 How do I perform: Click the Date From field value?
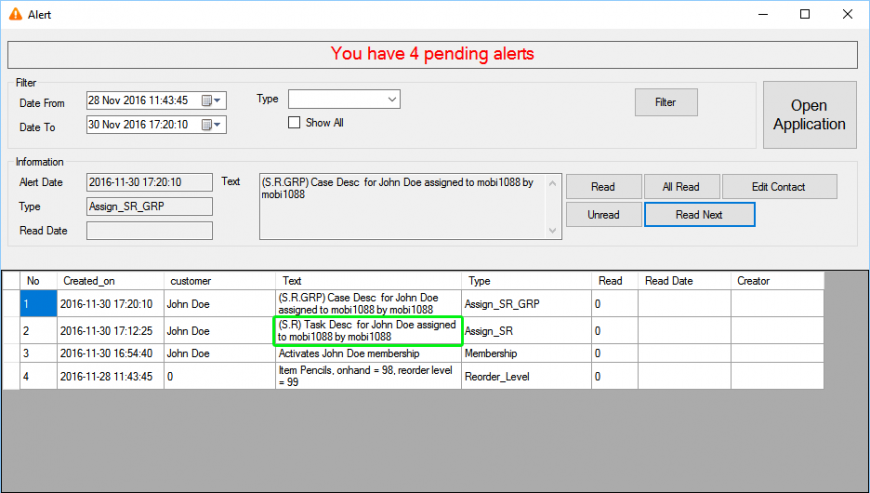pyautogui.click(x=139, y=100)
